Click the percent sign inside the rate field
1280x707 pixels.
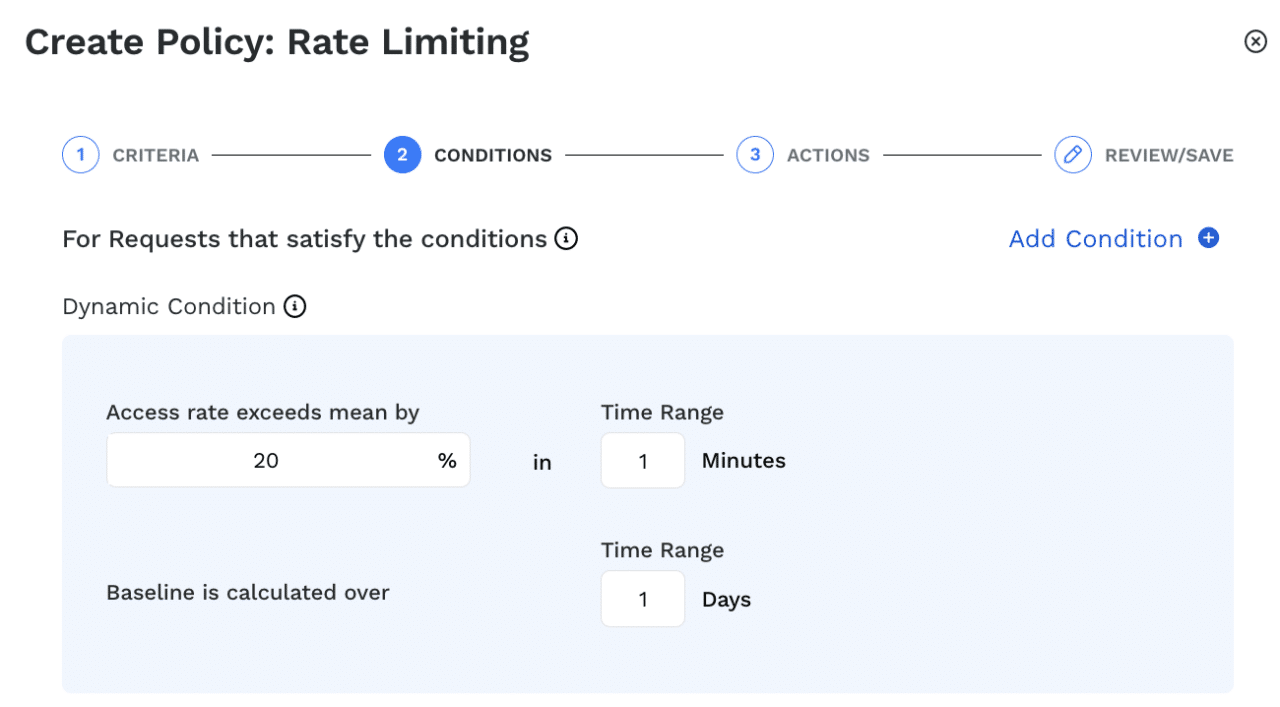447,459
